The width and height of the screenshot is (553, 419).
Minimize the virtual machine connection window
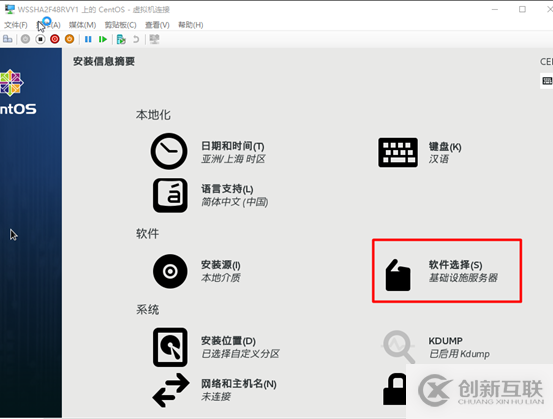(x=495, y=10)
